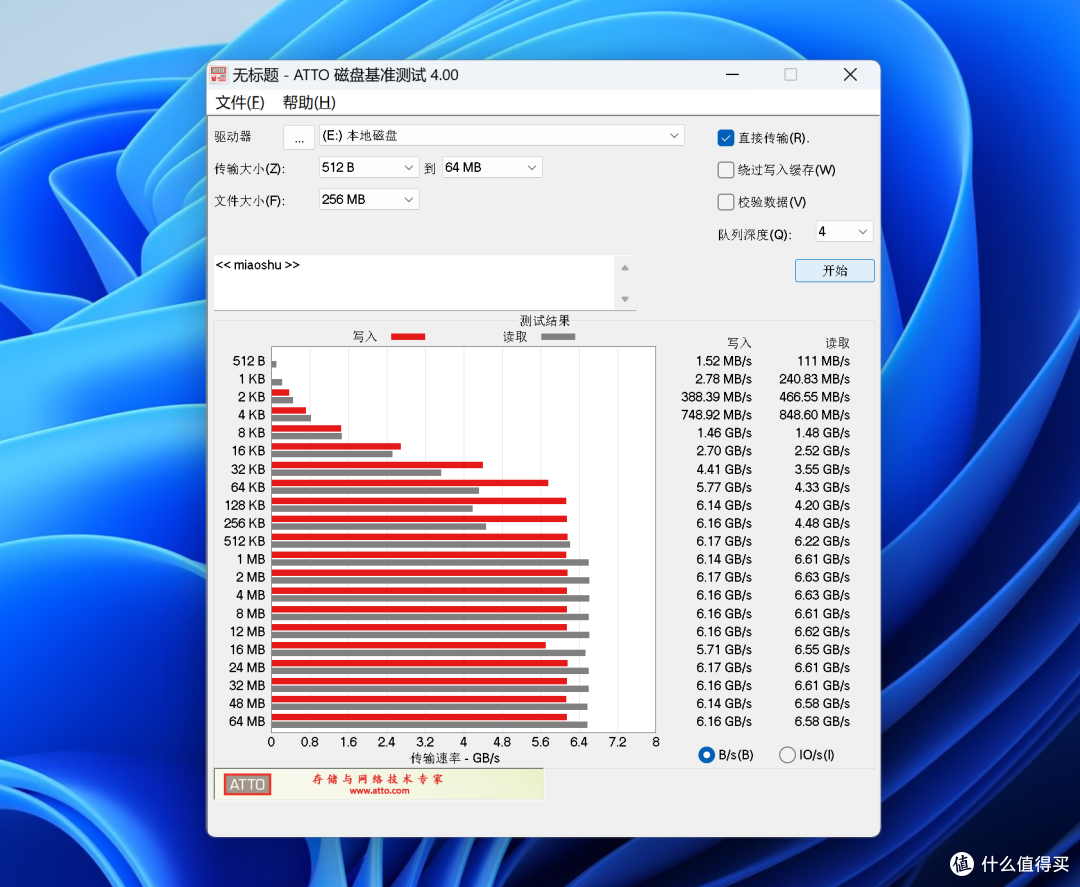Open the 帮助(H) menu
Image resolution: width=1080 pixels, height=887 pixels.
point(309,103)
